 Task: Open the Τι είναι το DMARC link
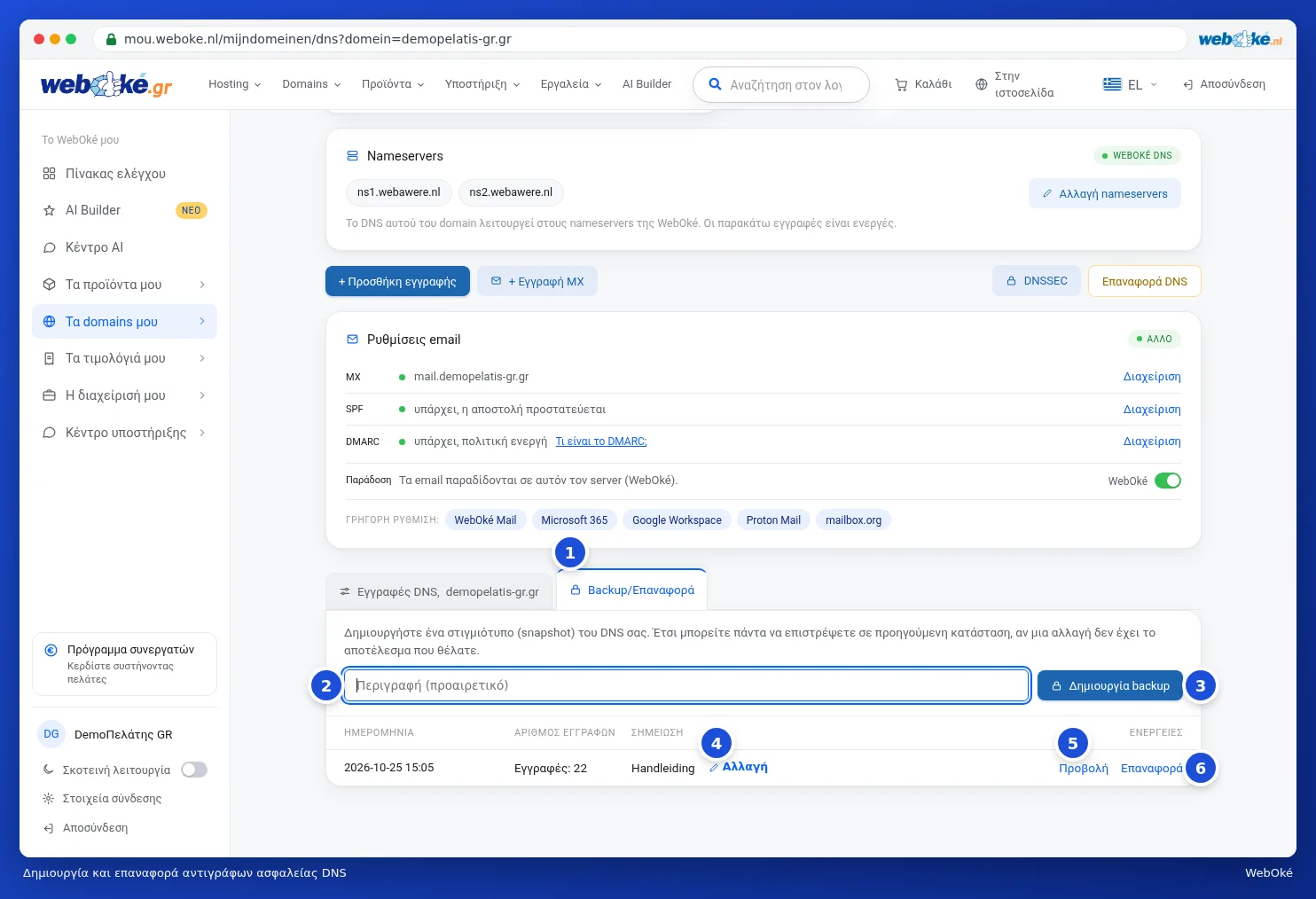(x=601, y=442)
